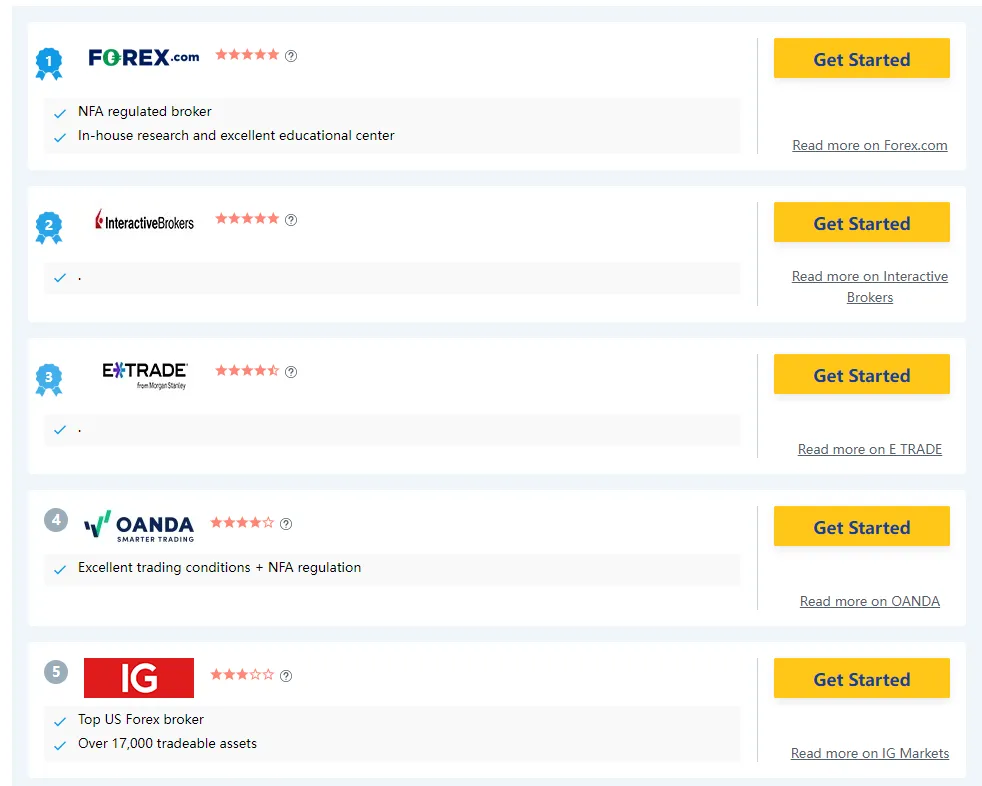Click the Interactive Brokers logo
Screen dimensions: 982x786
tap(144, 220)
